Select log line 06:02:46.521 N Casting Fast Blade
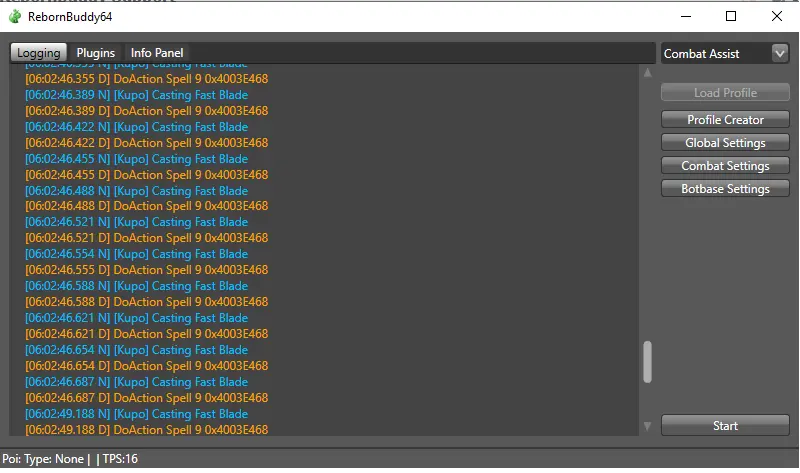800x473 pixels. point(136,222)
